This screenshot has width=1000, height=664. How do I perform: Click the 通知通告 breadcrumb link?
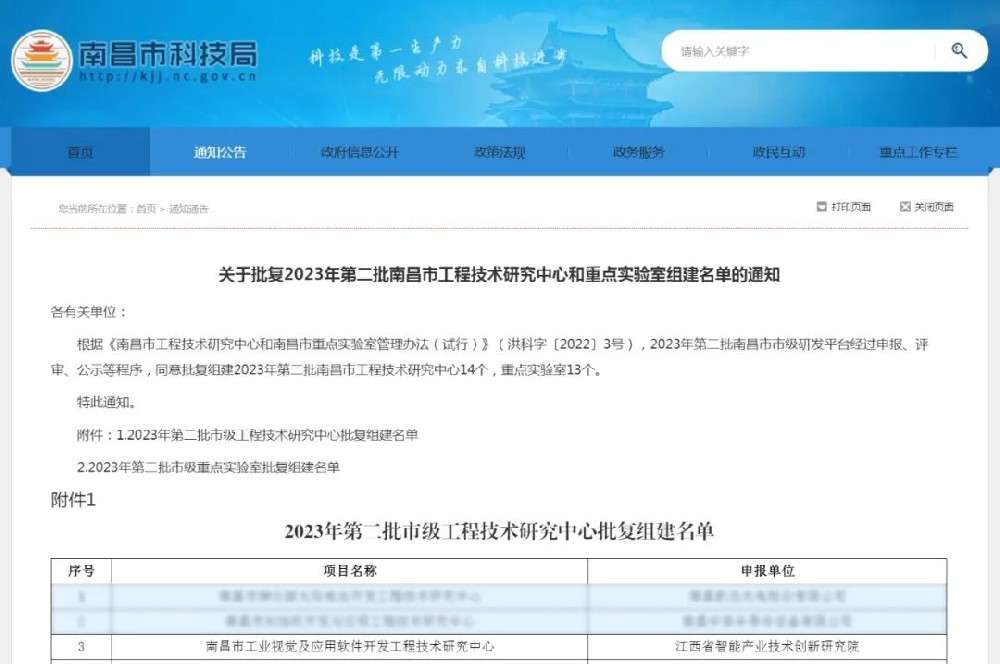click(x=189, y=209)
